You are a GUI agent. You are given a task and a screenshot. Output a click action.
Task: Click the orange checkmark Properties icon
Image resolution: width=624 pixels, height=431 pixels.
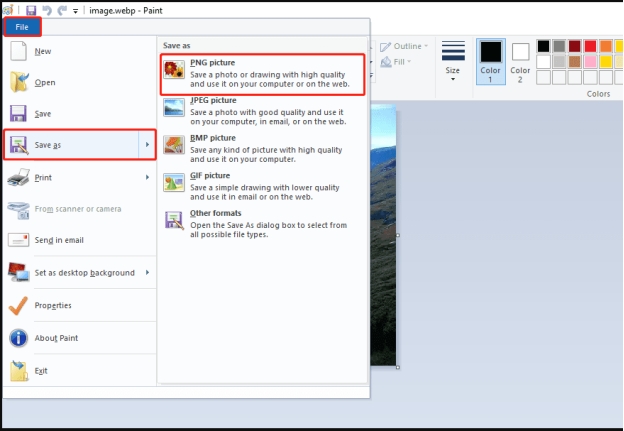point(18,306)
